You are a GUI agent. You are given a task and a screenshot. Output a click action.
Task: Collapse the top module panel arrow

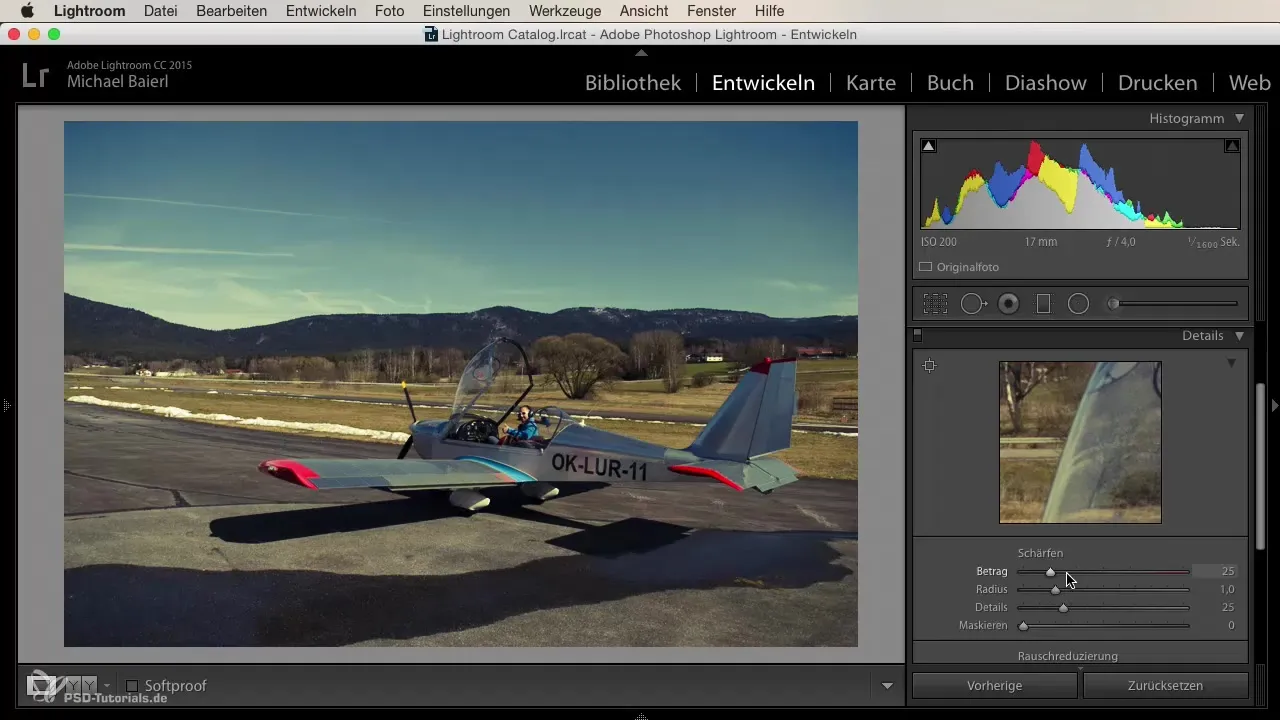click(641, 52)
